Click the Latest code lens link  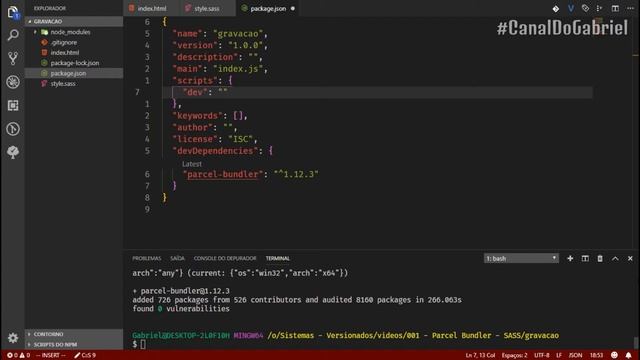coord(192,164)
